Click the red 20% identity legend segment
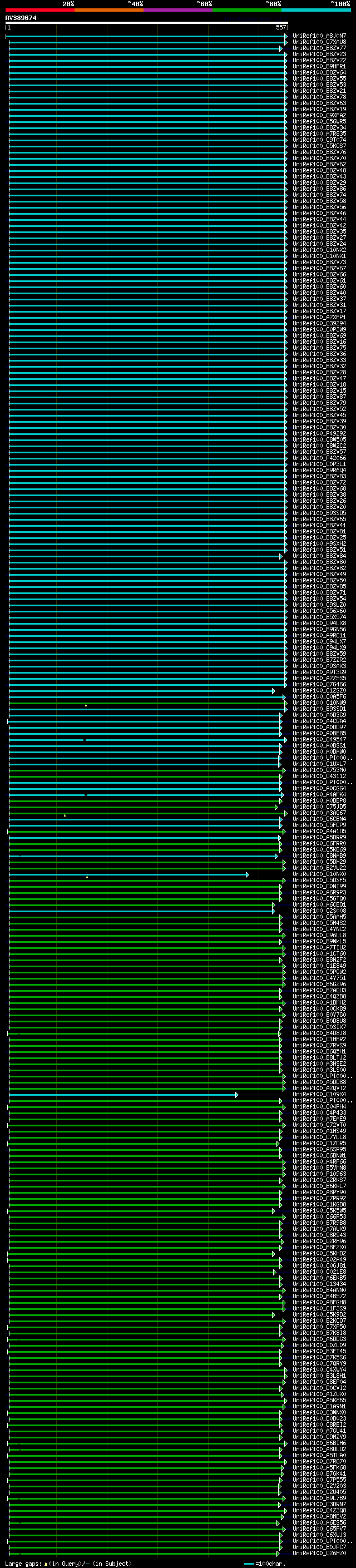Screen dimensions: 356x1568 40,10
